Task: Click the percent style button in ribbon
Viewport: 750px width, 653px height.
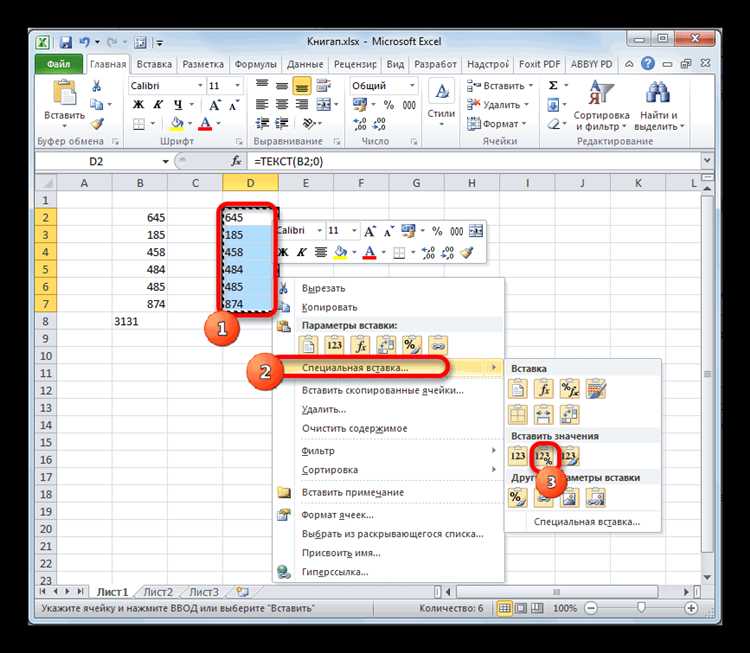Action: [389, 105]
